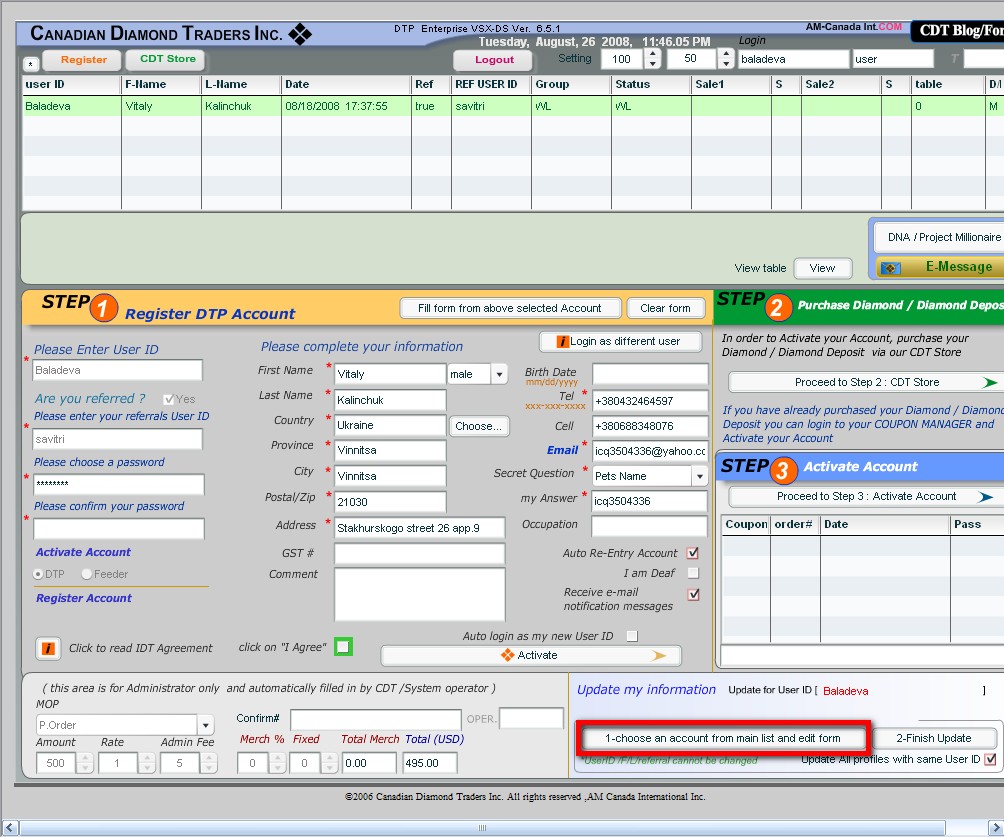
Task: Click the "Kalinchuk" cell in the user table
Action: click(241, 106)
